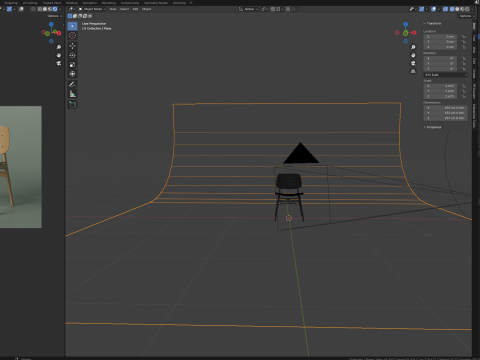This screenshot has width=480, height=360.
Task: Switch to the Texture Paint workspace tab
Action: click(52, 3)
